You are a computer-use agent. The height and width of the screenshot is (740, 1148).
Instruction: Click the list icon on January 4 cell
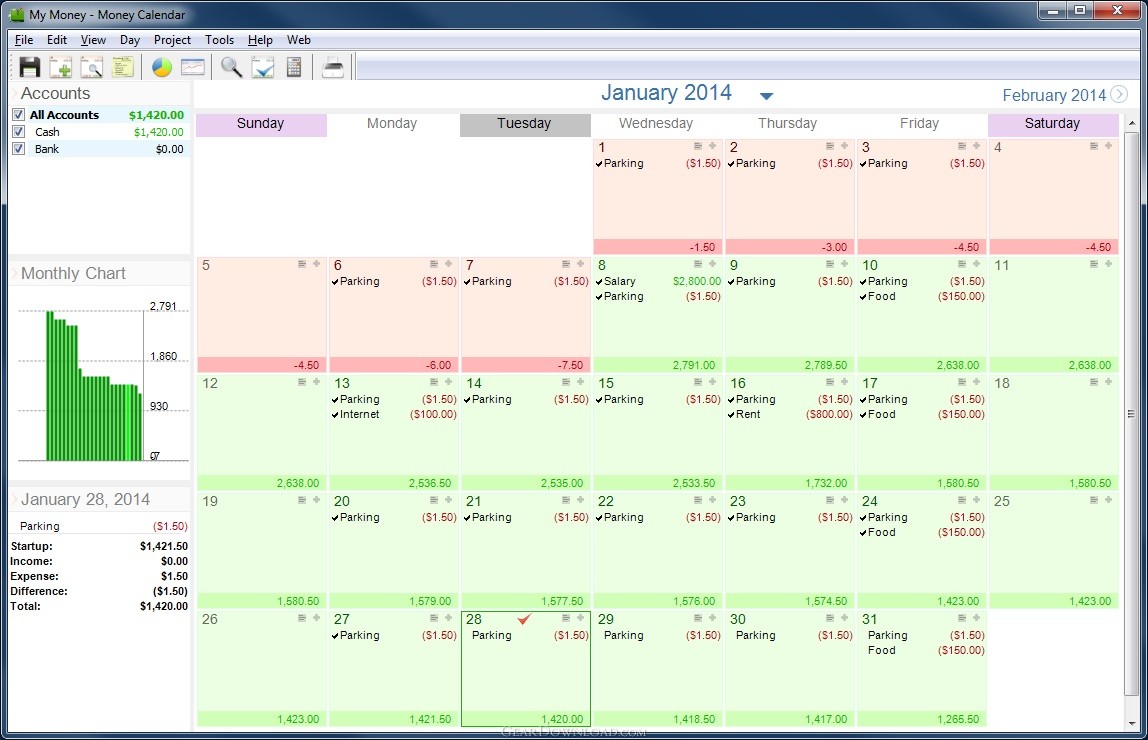(x=1094, y=146)
